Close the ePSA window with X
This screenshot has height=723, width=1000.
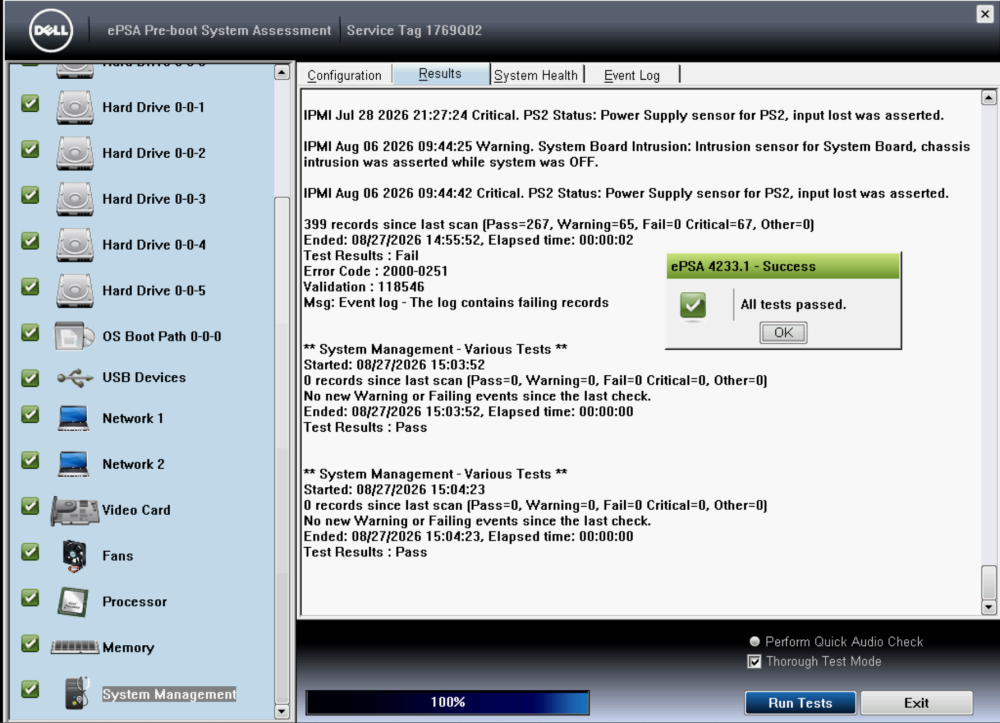[985, 13]
